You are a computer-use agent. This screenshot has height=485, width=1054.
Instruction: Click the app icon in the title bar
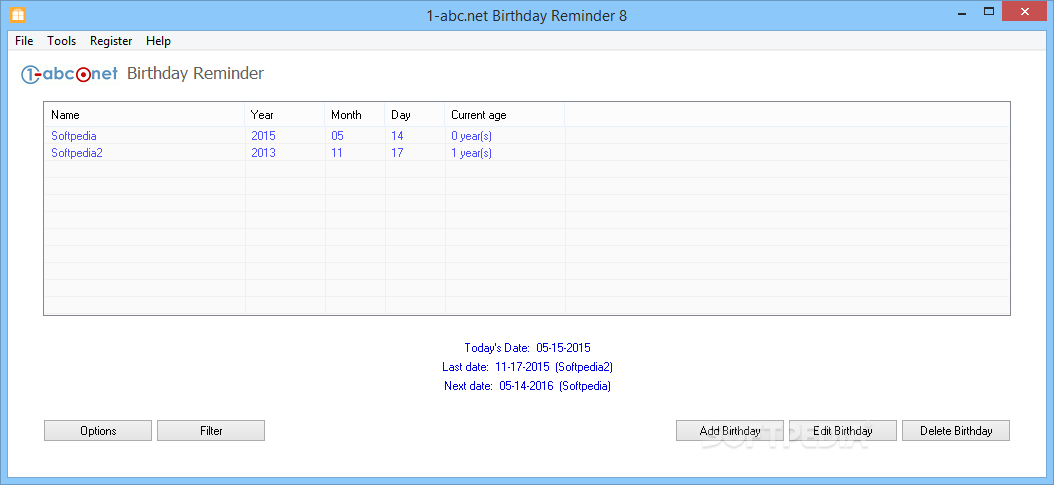tap(18, 15)
